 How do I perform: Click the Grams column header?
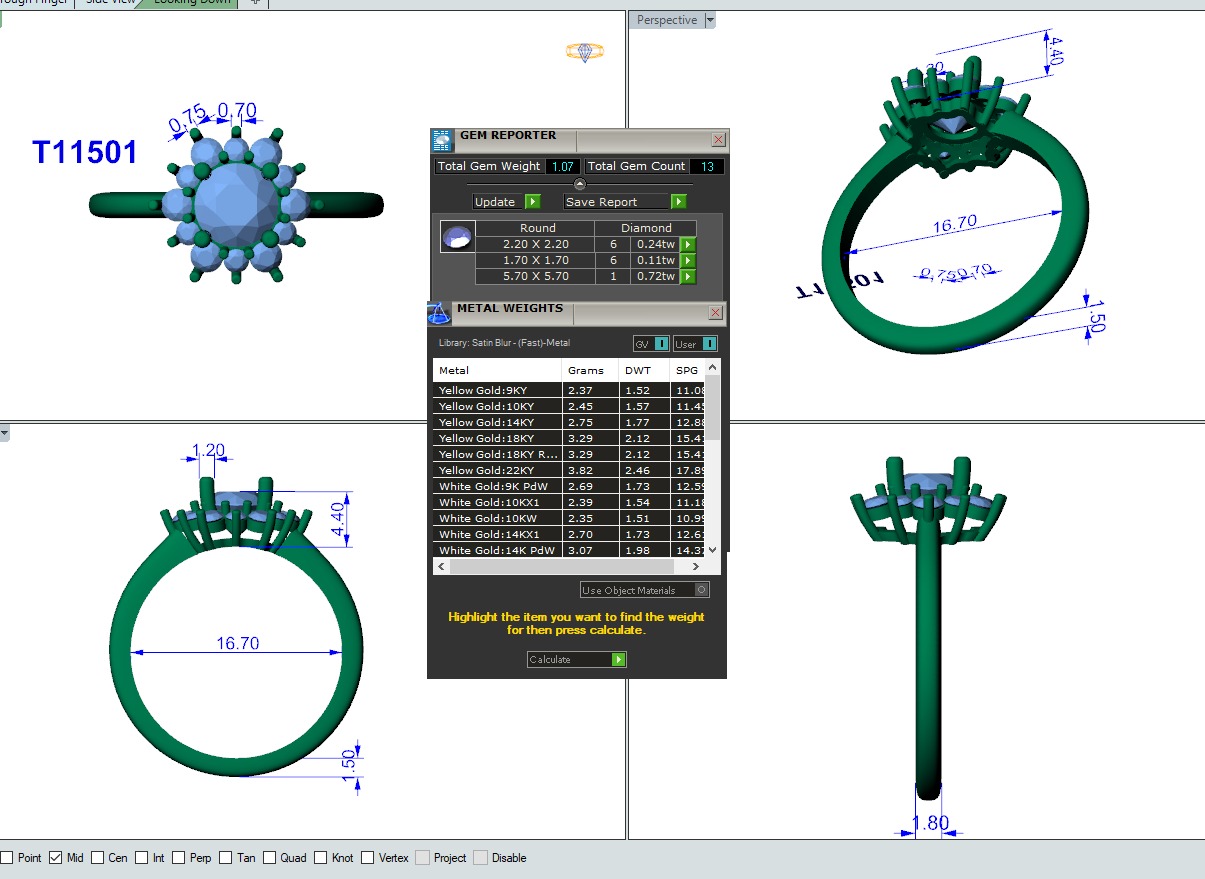[x=590, y=370]
